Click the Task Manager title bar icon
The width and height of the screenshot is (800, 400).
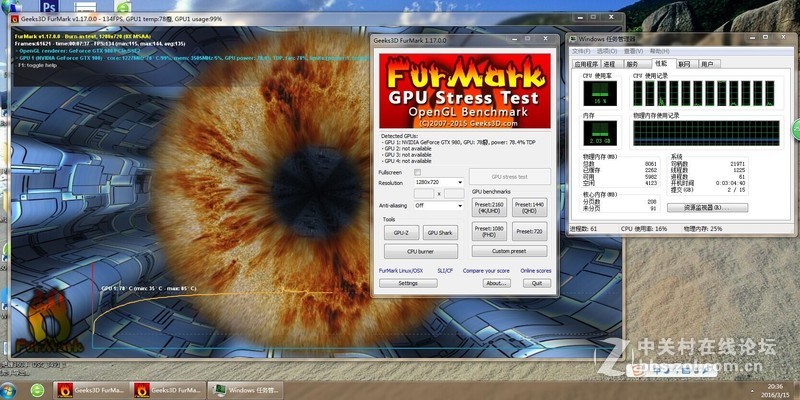coord(573,39)
